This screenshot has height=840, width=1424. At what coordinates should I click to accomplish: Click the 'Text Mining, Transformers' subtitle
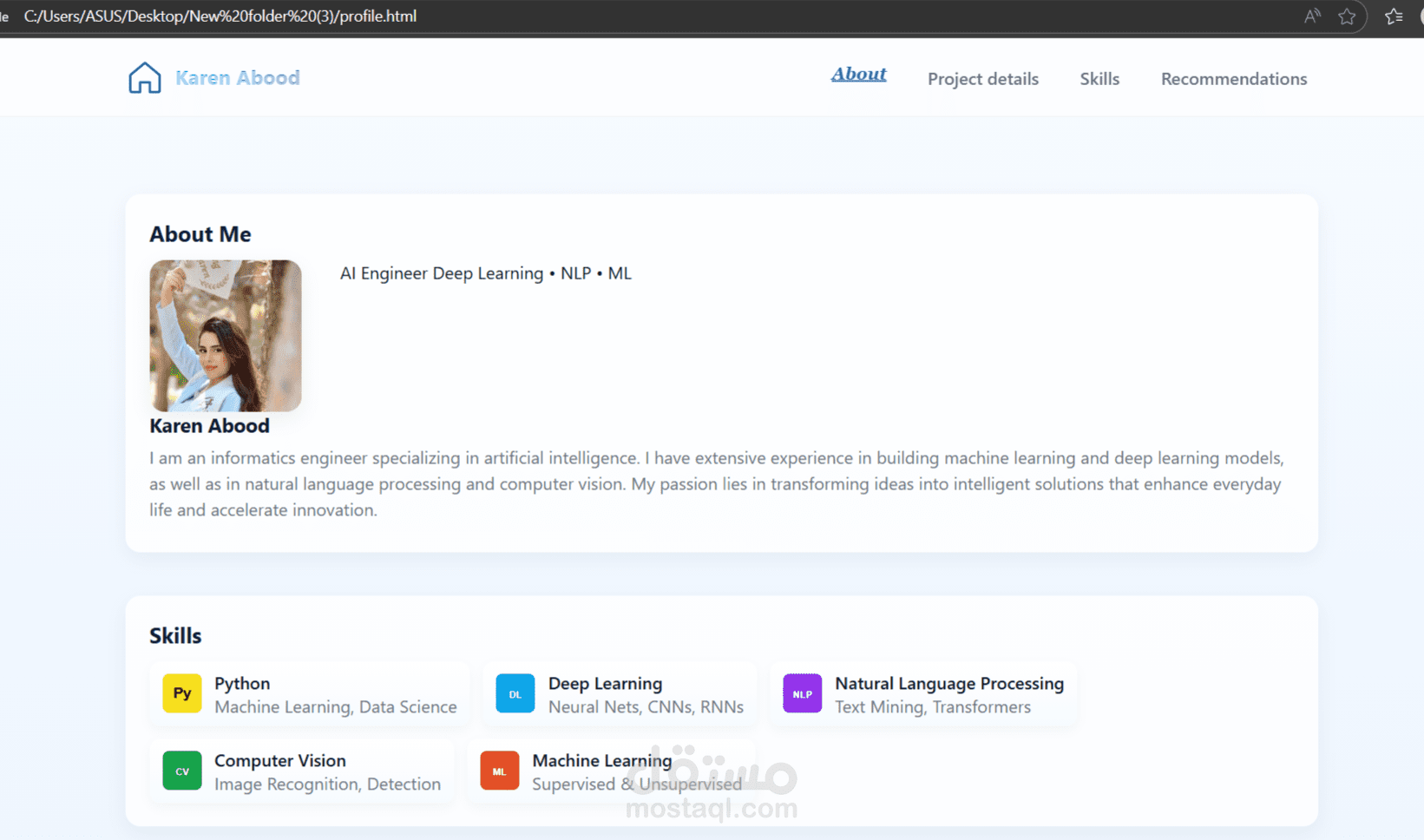(933, 707)
